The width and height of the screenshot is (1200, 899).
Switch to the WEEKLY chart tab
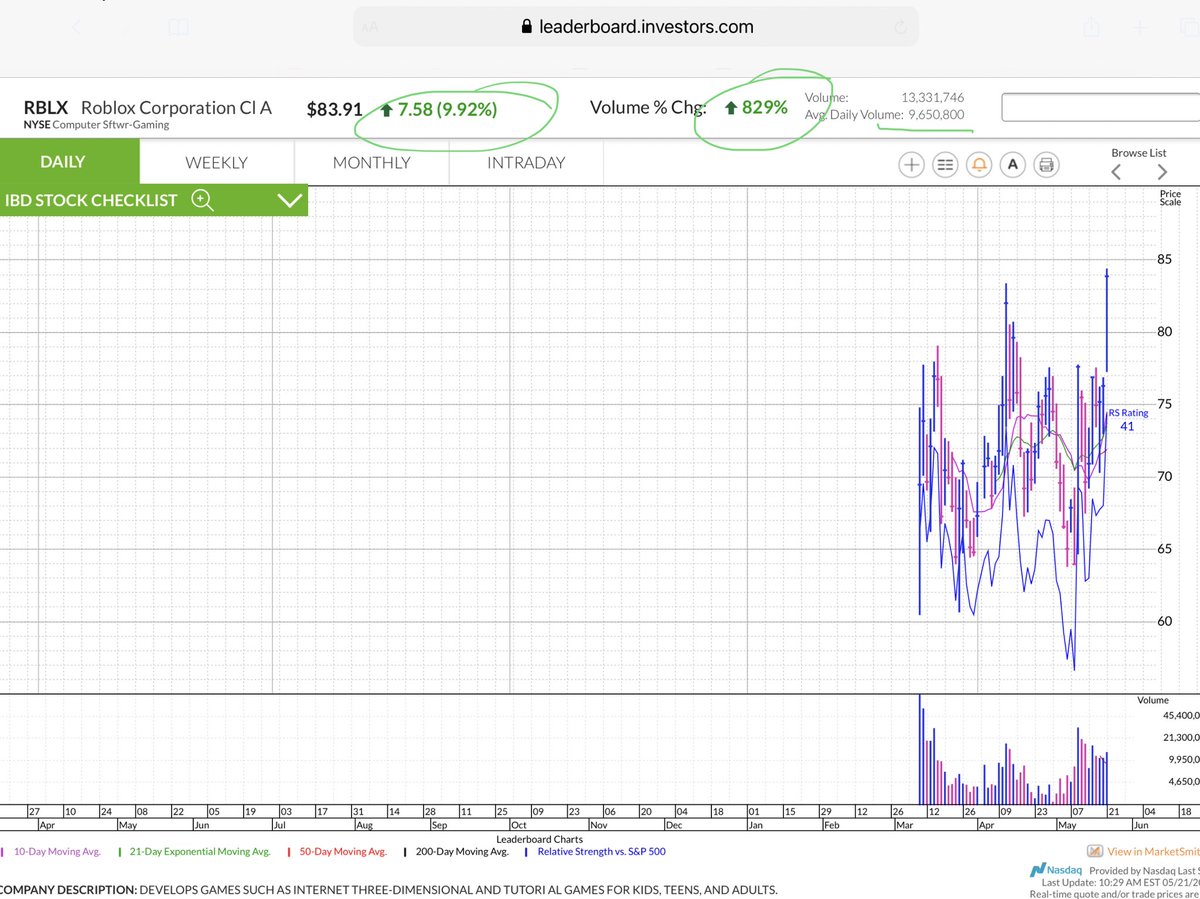click(217, 162)
